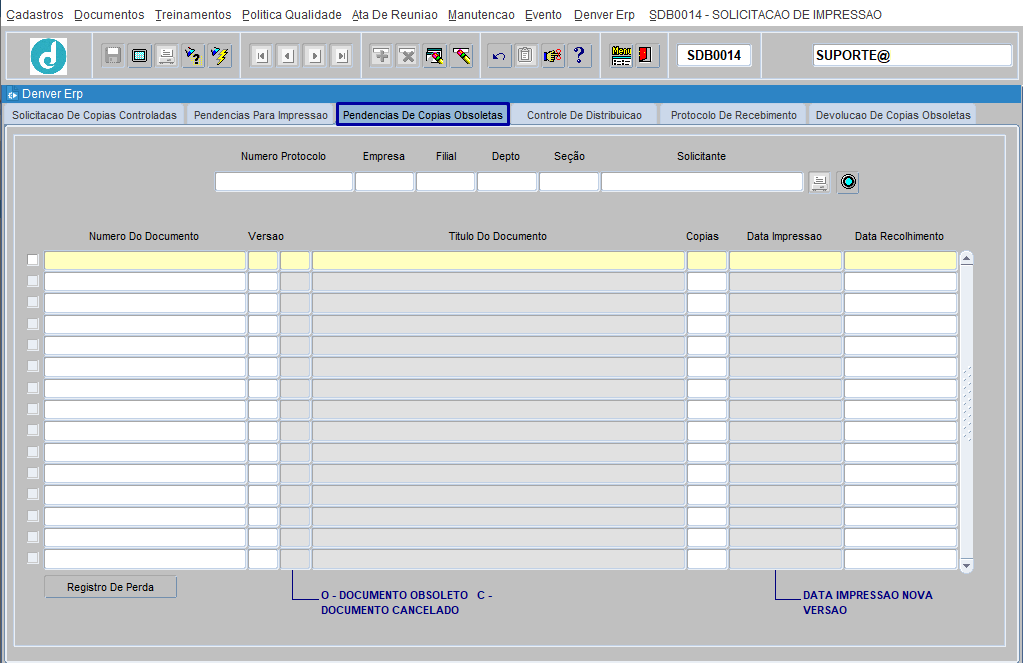Click the highlighted row's Numero Do Documento cell
1023x663 pixels.
coord(145,260)
